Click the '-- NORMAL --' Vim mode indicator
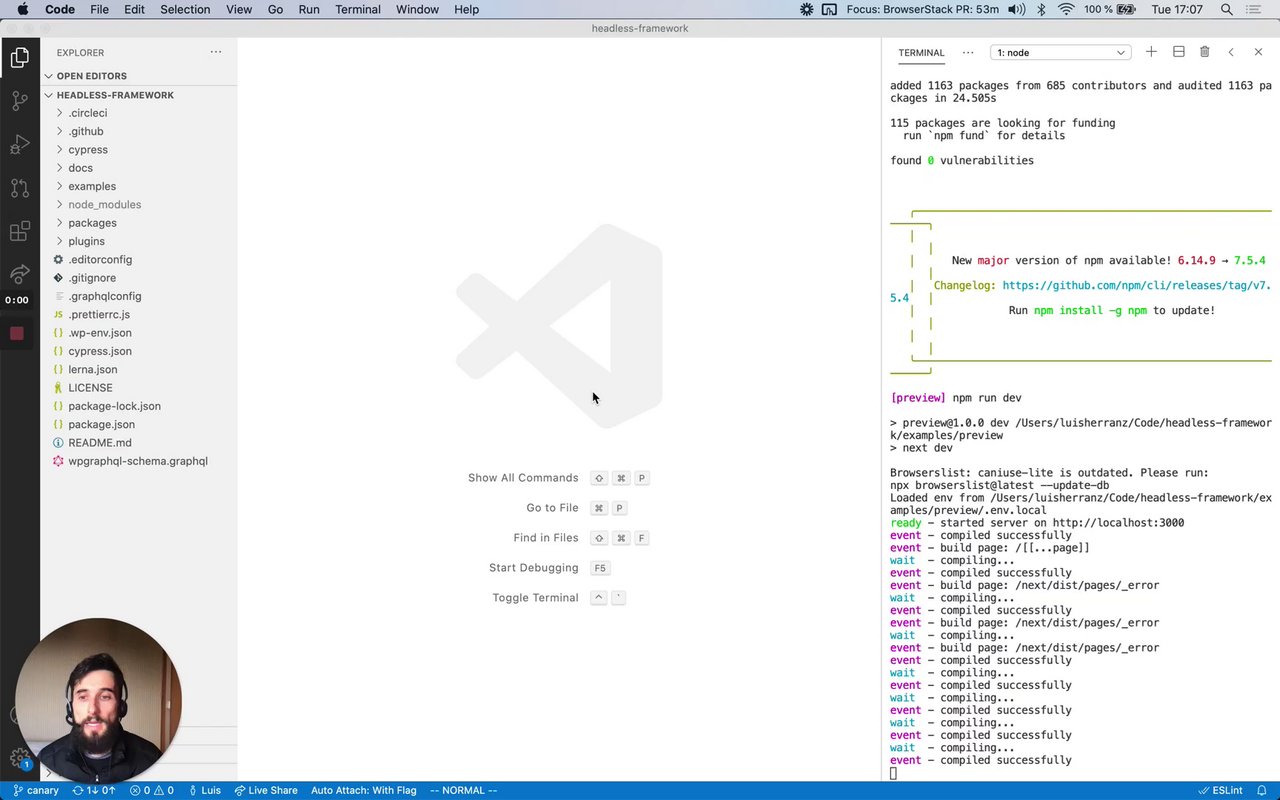Viewport: 1280px width, 800px height. point(463,790)
